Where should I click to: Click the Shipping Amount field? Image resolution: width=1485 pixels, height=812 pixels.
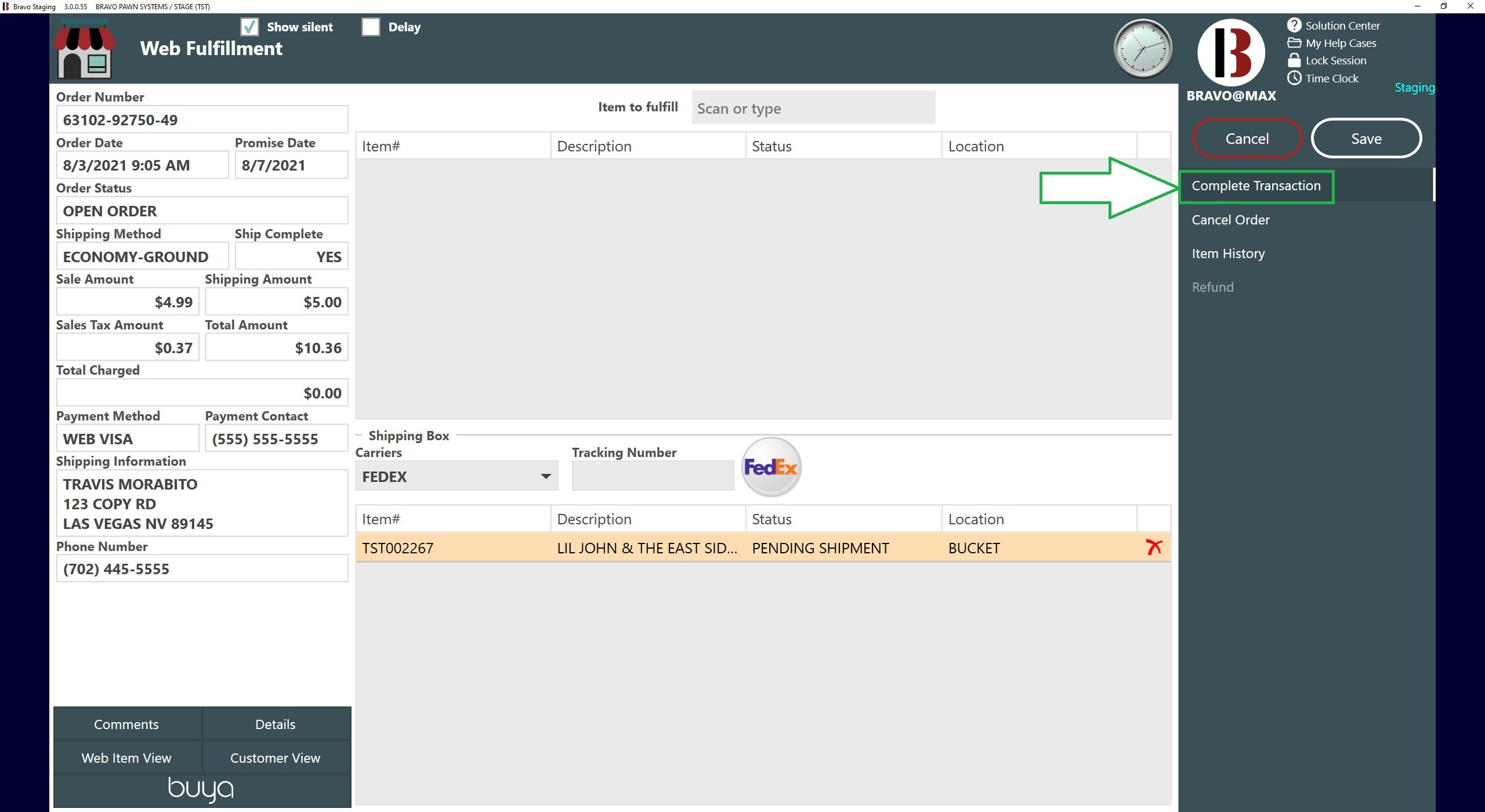coord(277,302)
